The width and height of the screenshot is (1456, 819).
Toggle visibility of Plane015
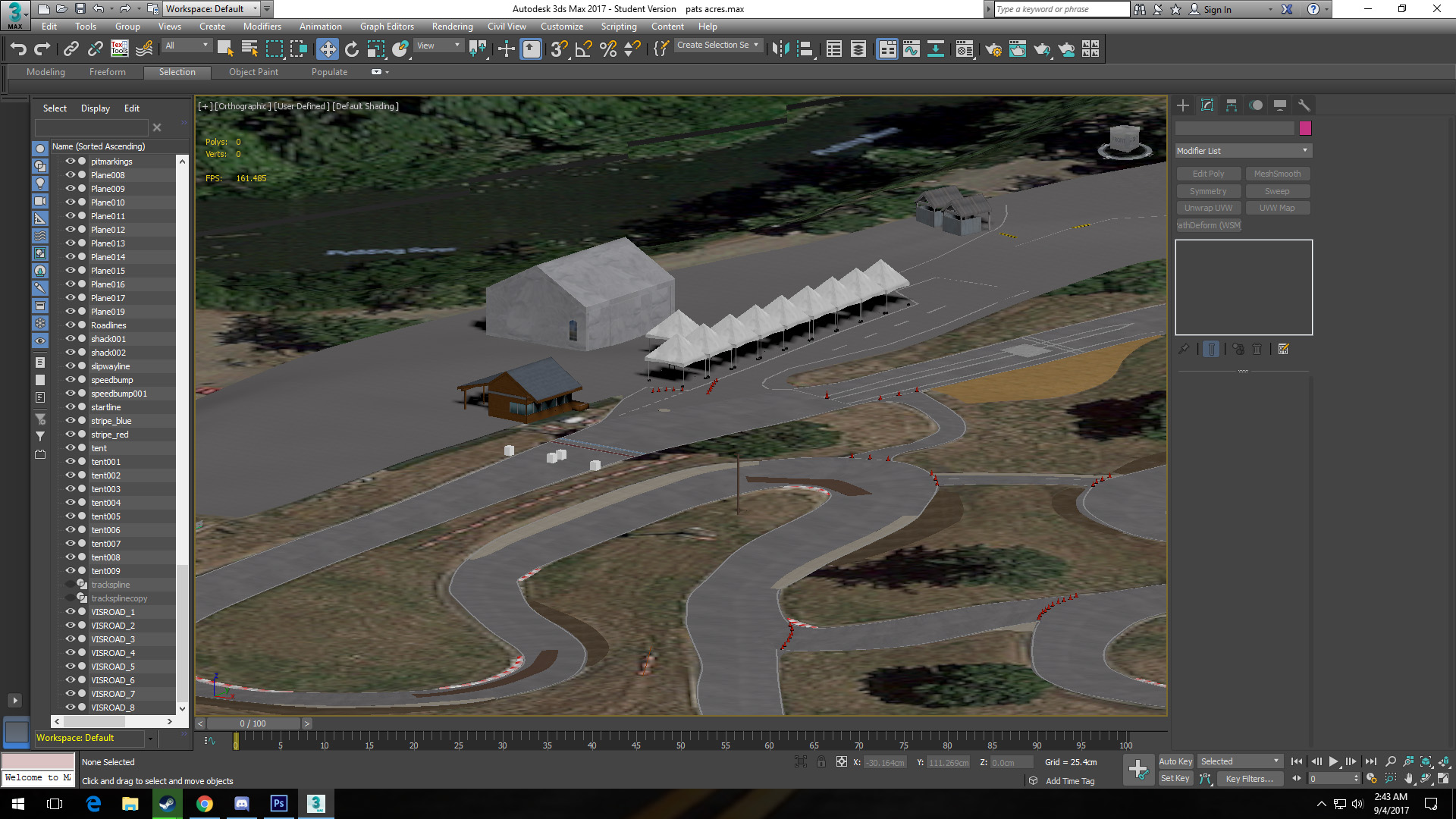[70, 271]
